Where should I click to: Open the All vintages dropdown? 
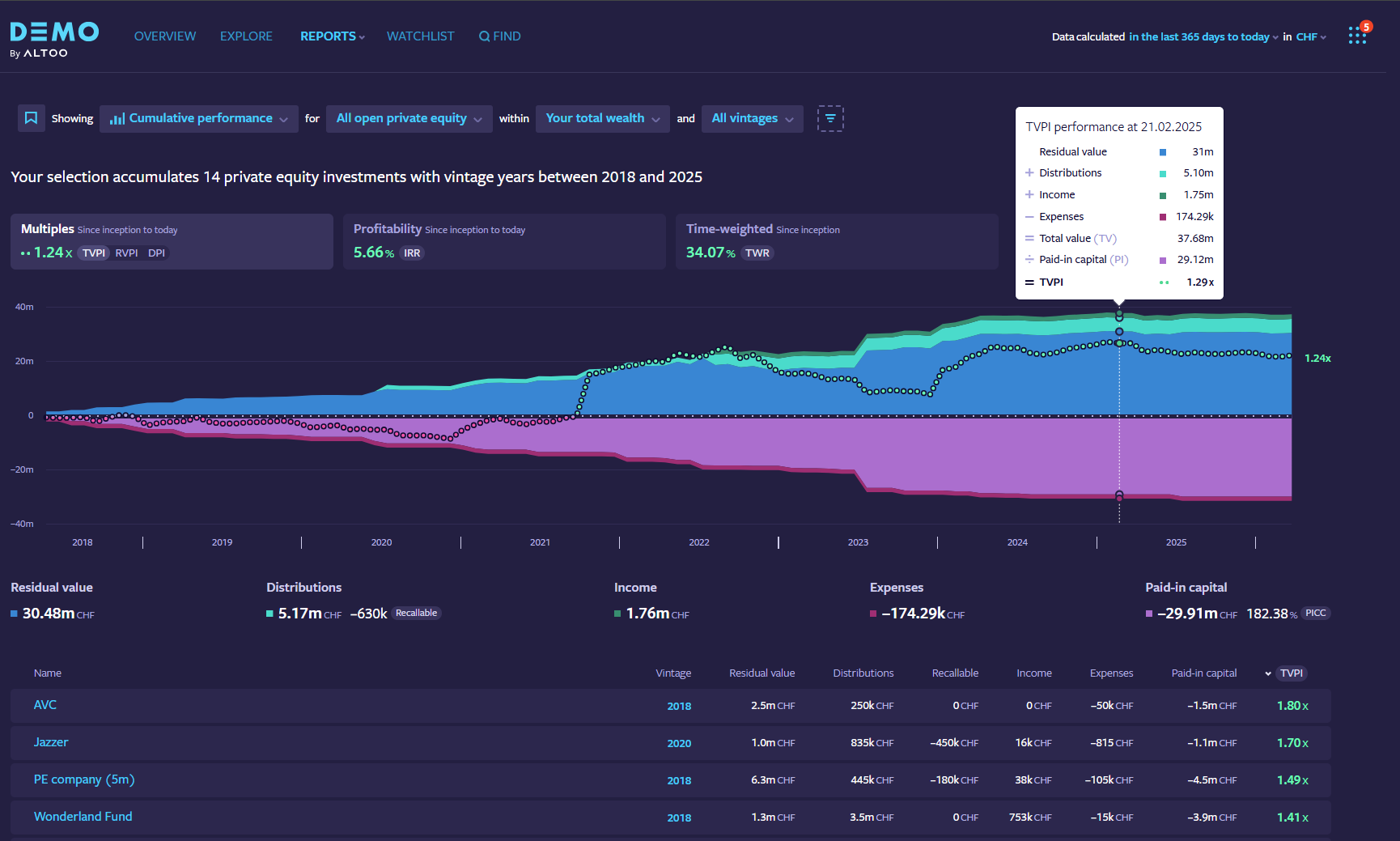tap(752, 118)
